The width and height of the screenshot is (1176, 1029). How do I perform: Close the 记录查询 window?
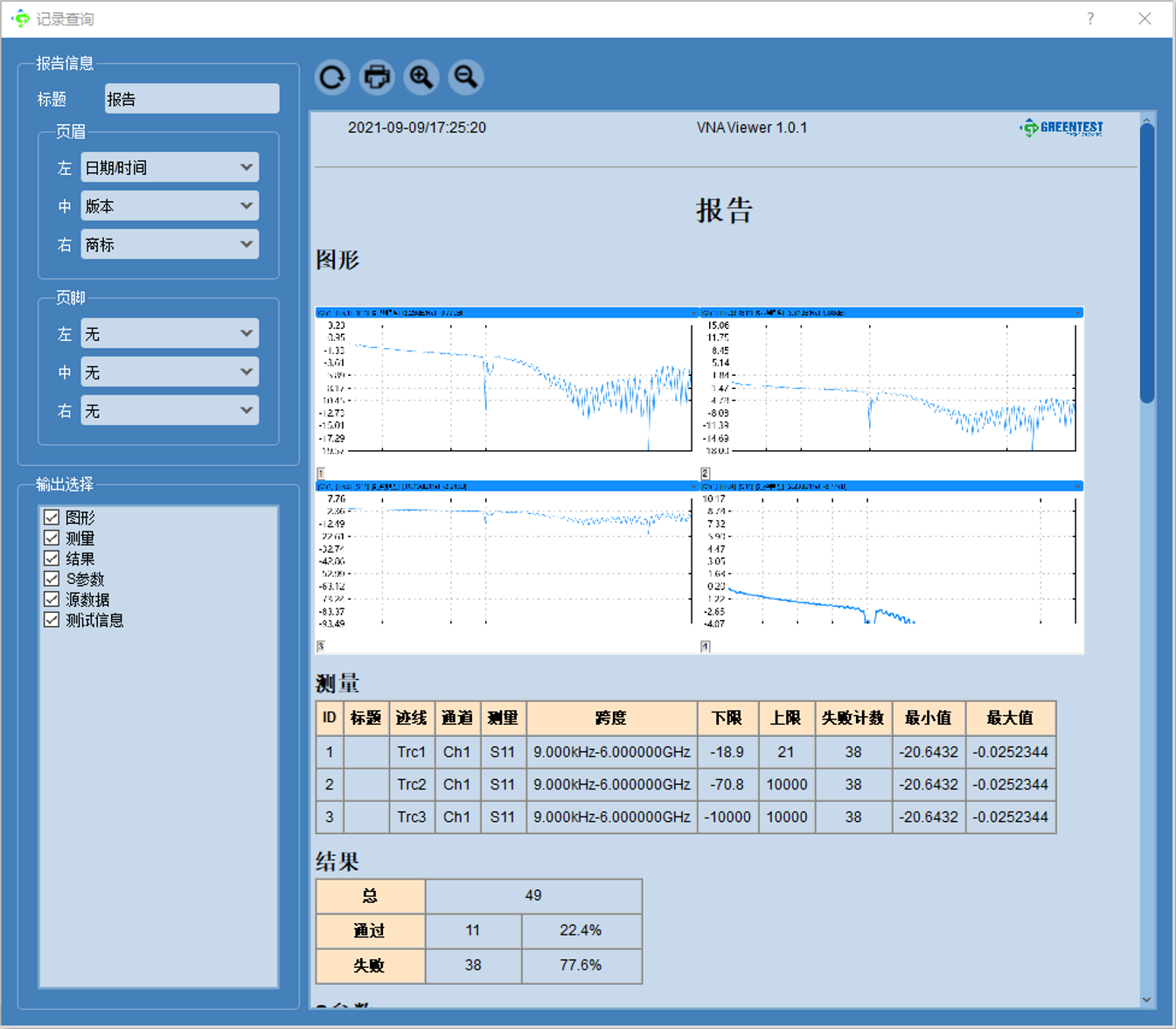[1145, 18]
